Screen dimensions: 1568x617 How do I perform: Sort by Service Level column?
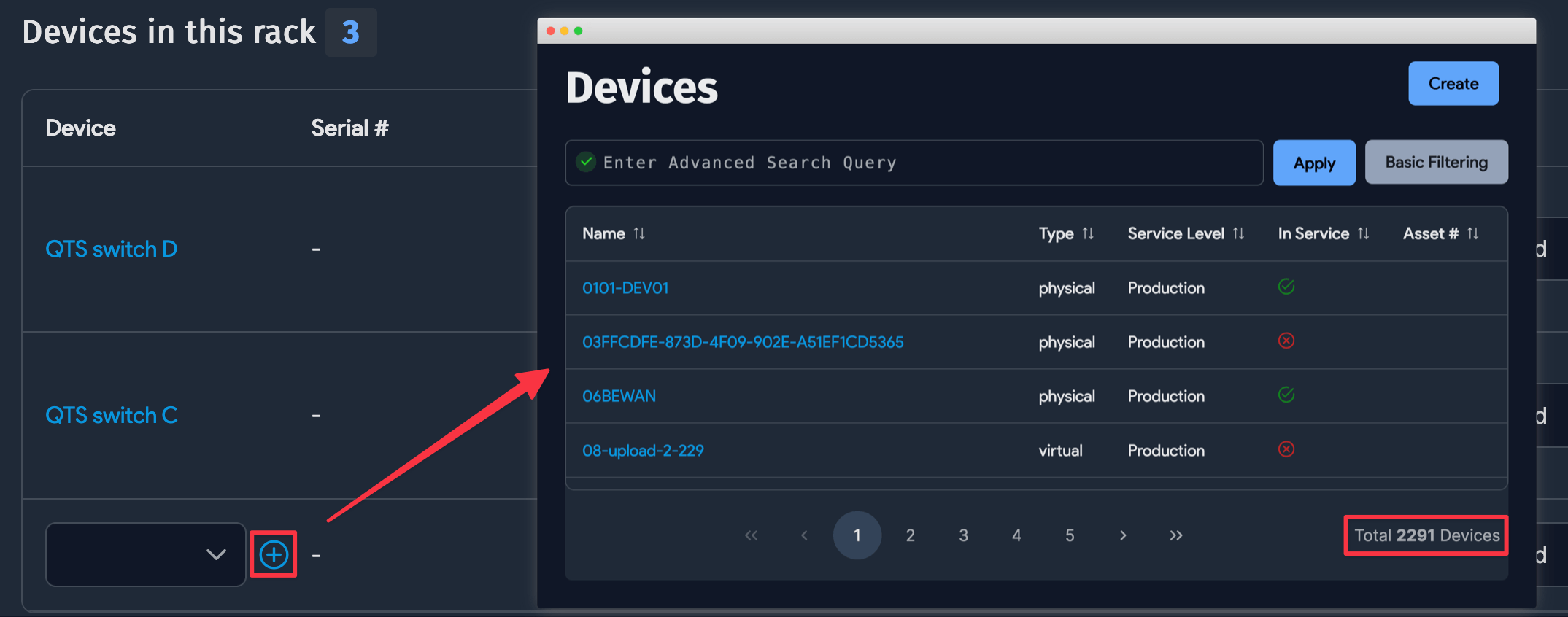click(1238, 233)
